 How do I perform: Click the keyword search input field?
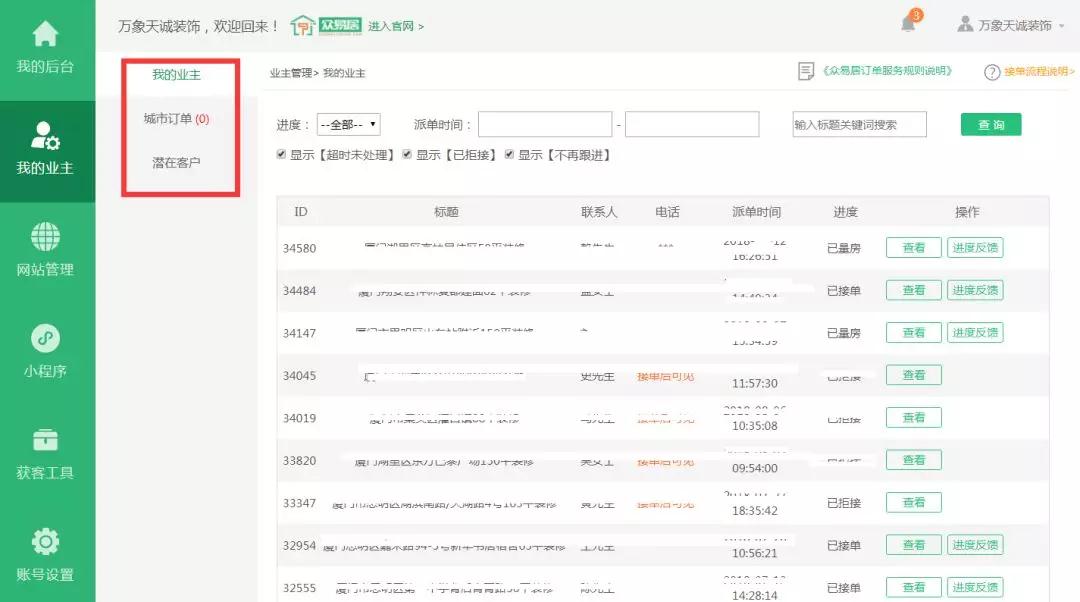(x=859, y=125)
